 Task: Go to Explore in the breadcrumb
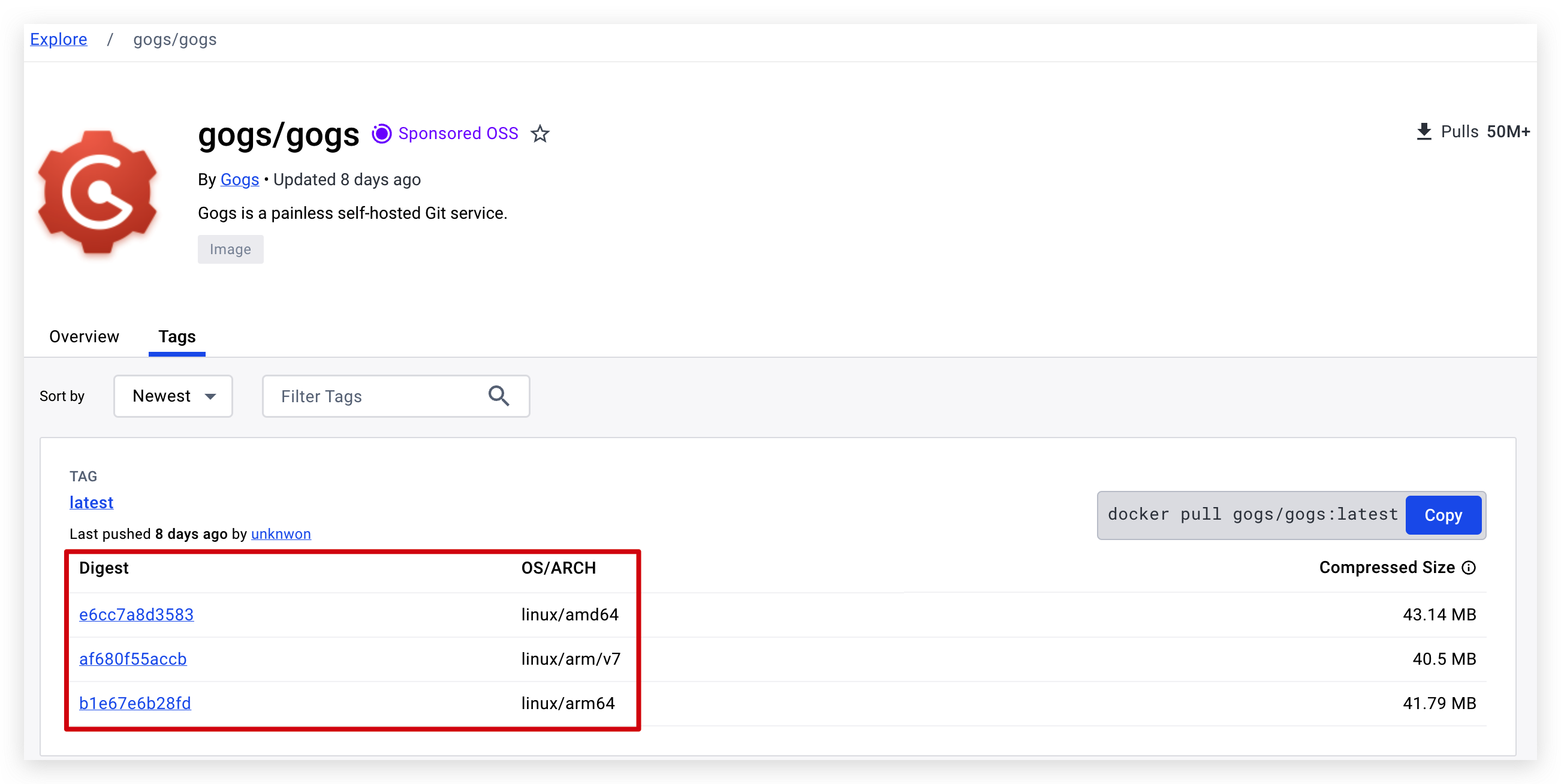59,40
